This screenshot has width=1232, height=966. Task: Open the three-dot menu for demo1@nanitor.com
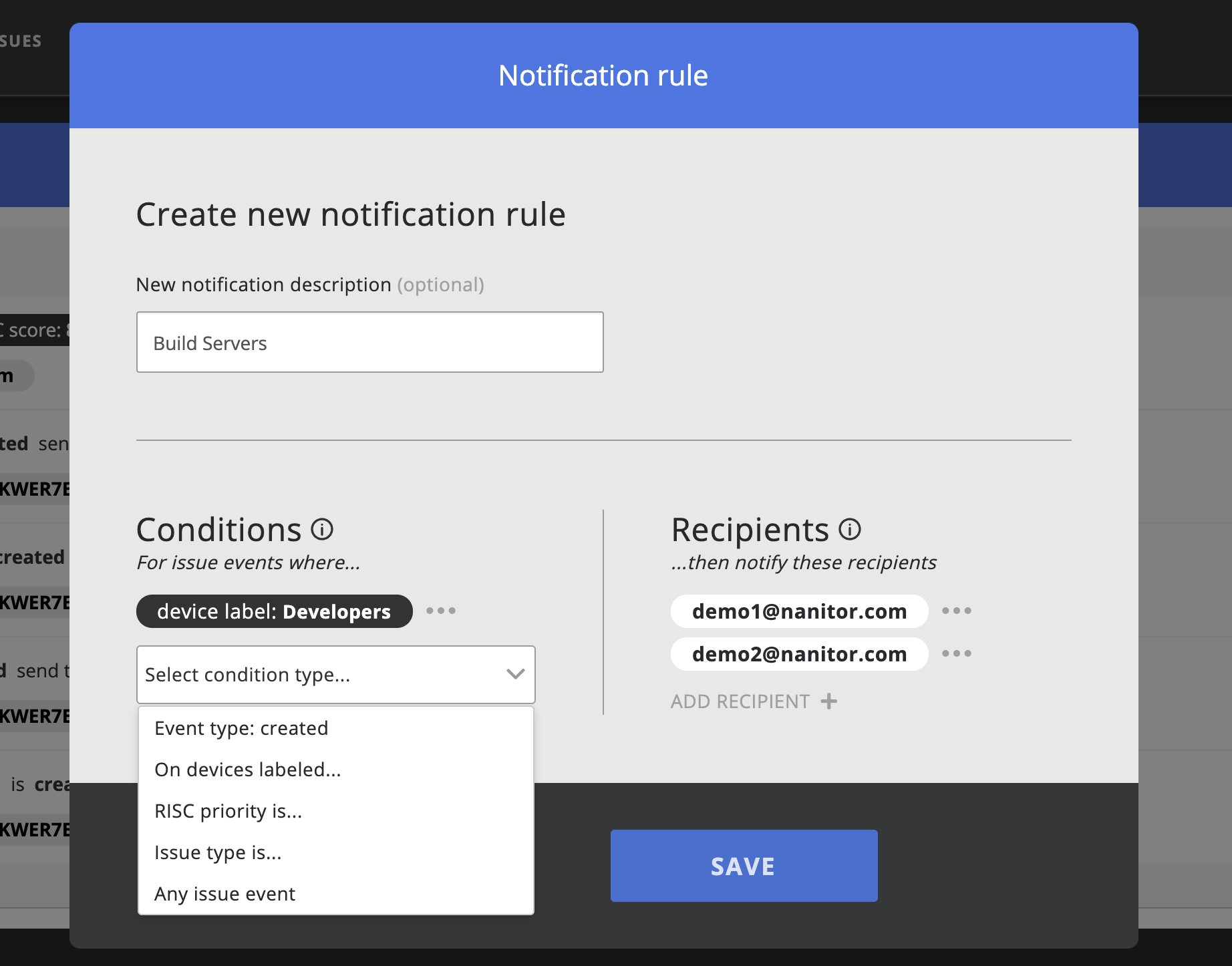(x=956, y=611)
